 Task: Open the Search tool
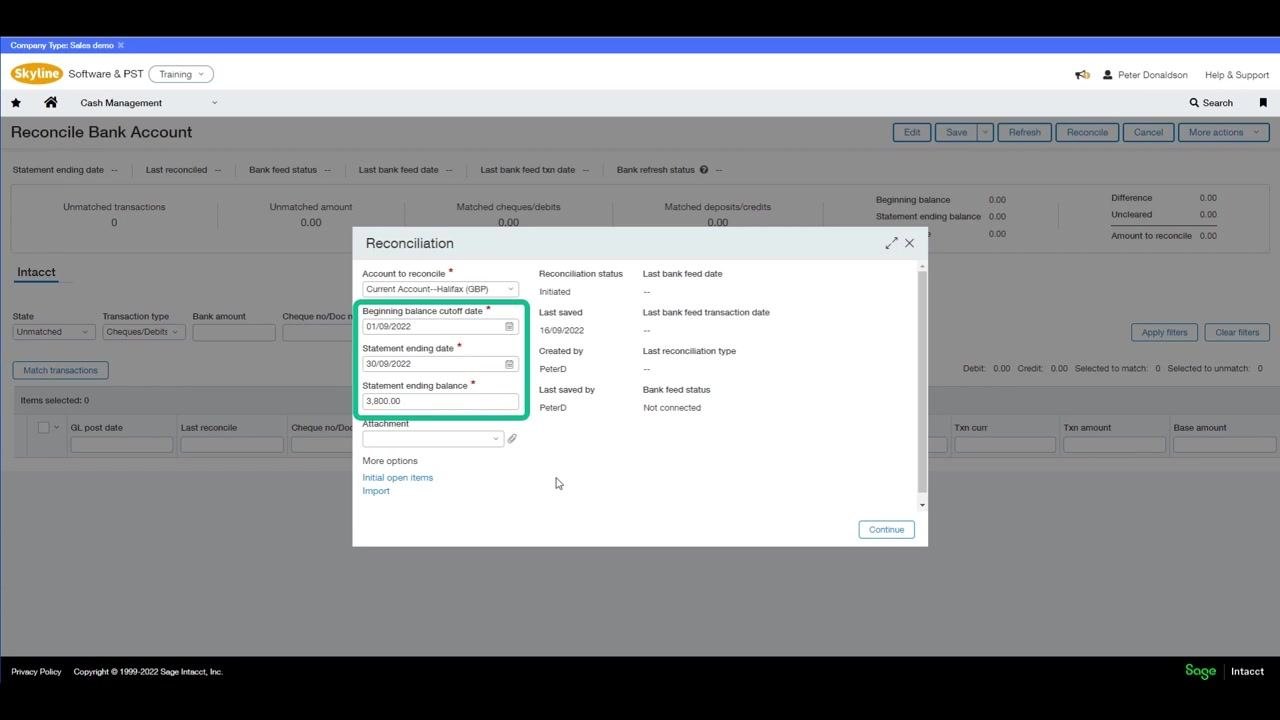[1211, 103]
